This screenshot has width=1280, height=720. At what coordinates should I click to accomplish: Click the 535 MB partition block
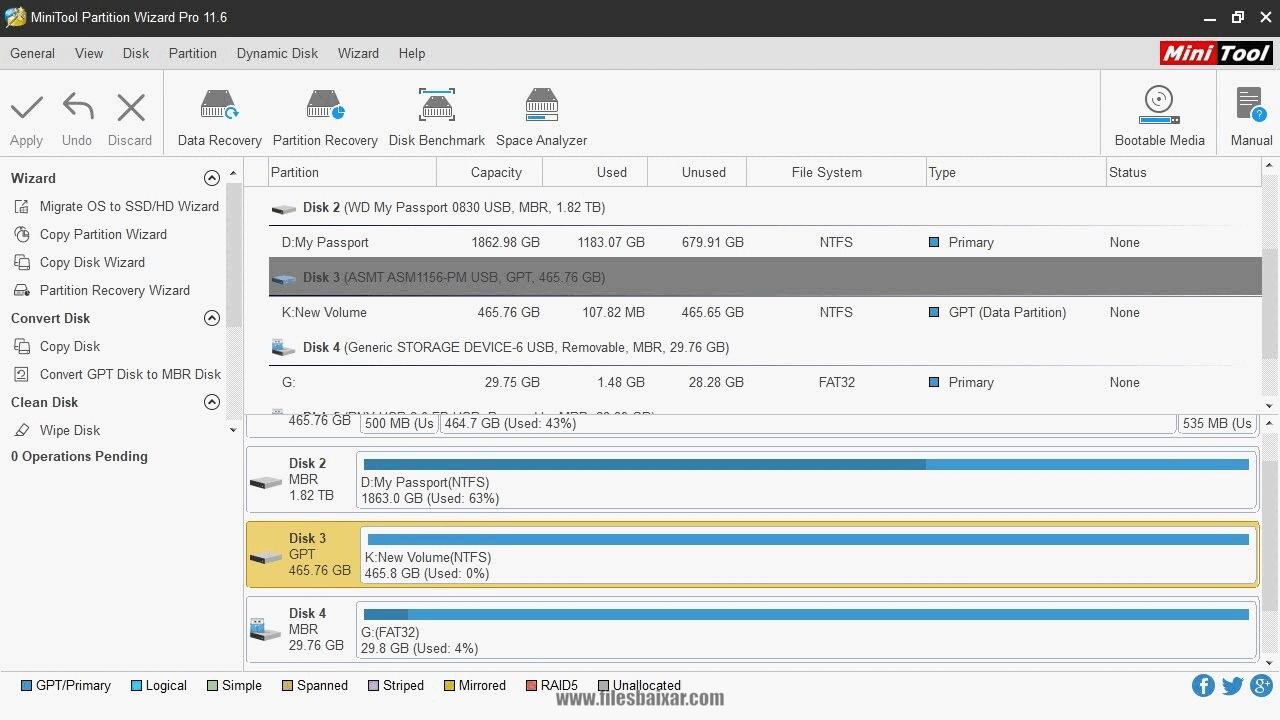tap(1217, 423)
